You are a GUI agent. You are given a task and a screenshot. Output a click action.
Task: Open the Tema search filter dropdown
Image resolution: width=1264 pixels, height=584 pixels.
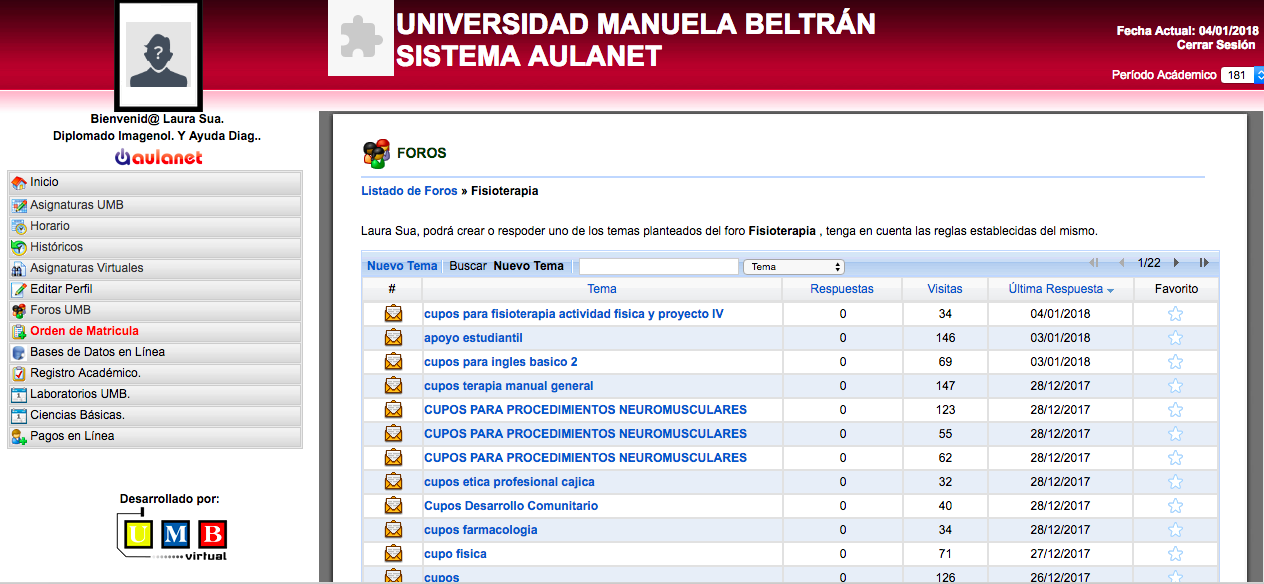point(793,266)
